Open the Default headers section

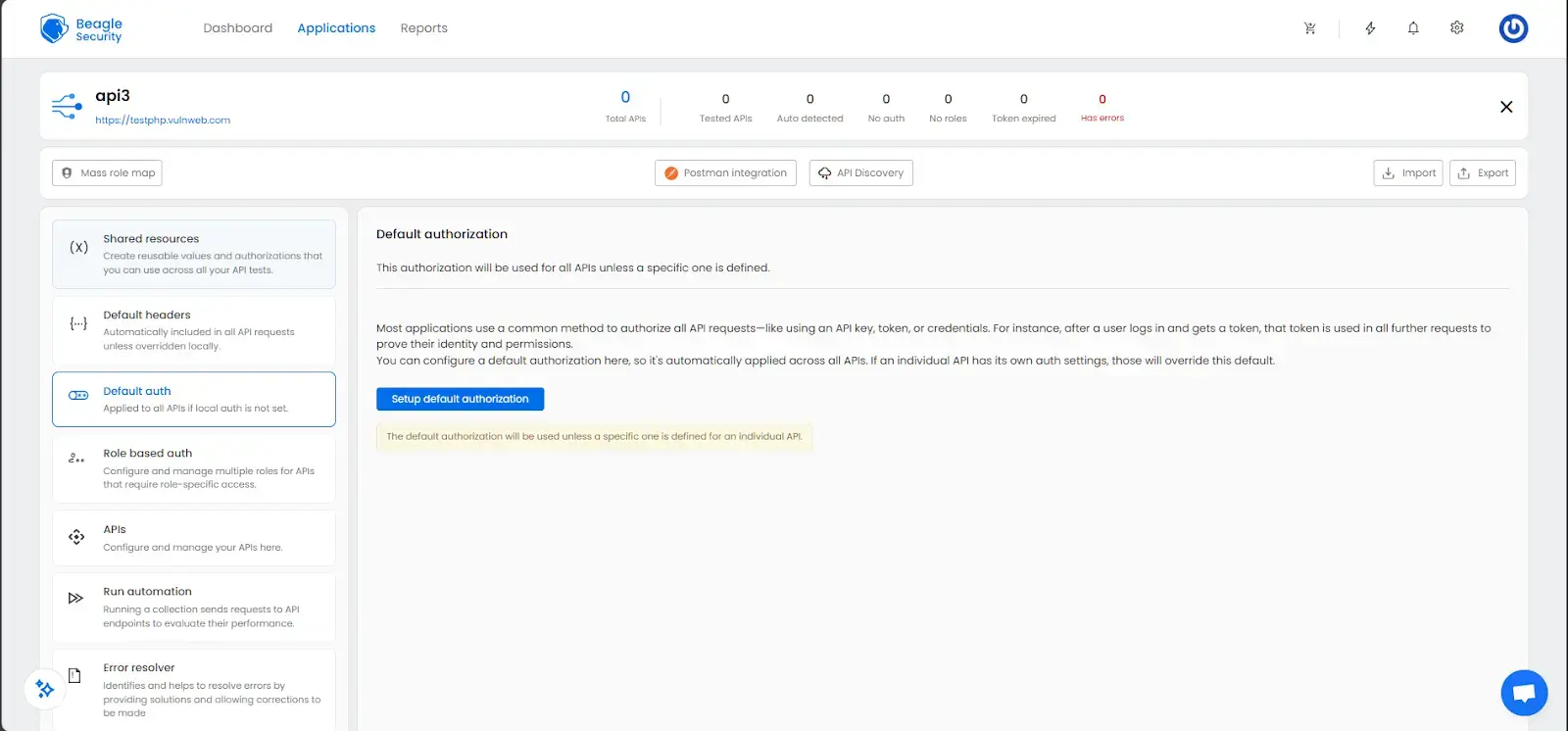click(x=194, y=330)
